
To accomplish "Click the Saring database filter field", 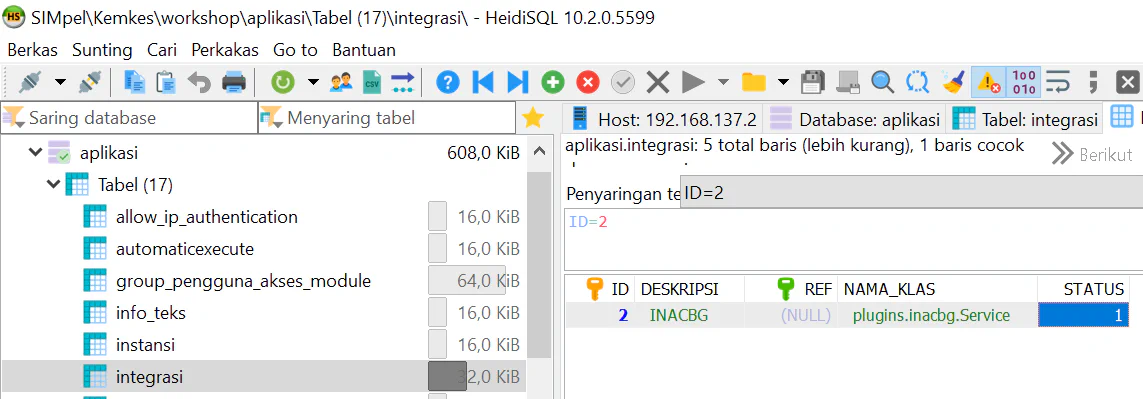I will 130,117.
